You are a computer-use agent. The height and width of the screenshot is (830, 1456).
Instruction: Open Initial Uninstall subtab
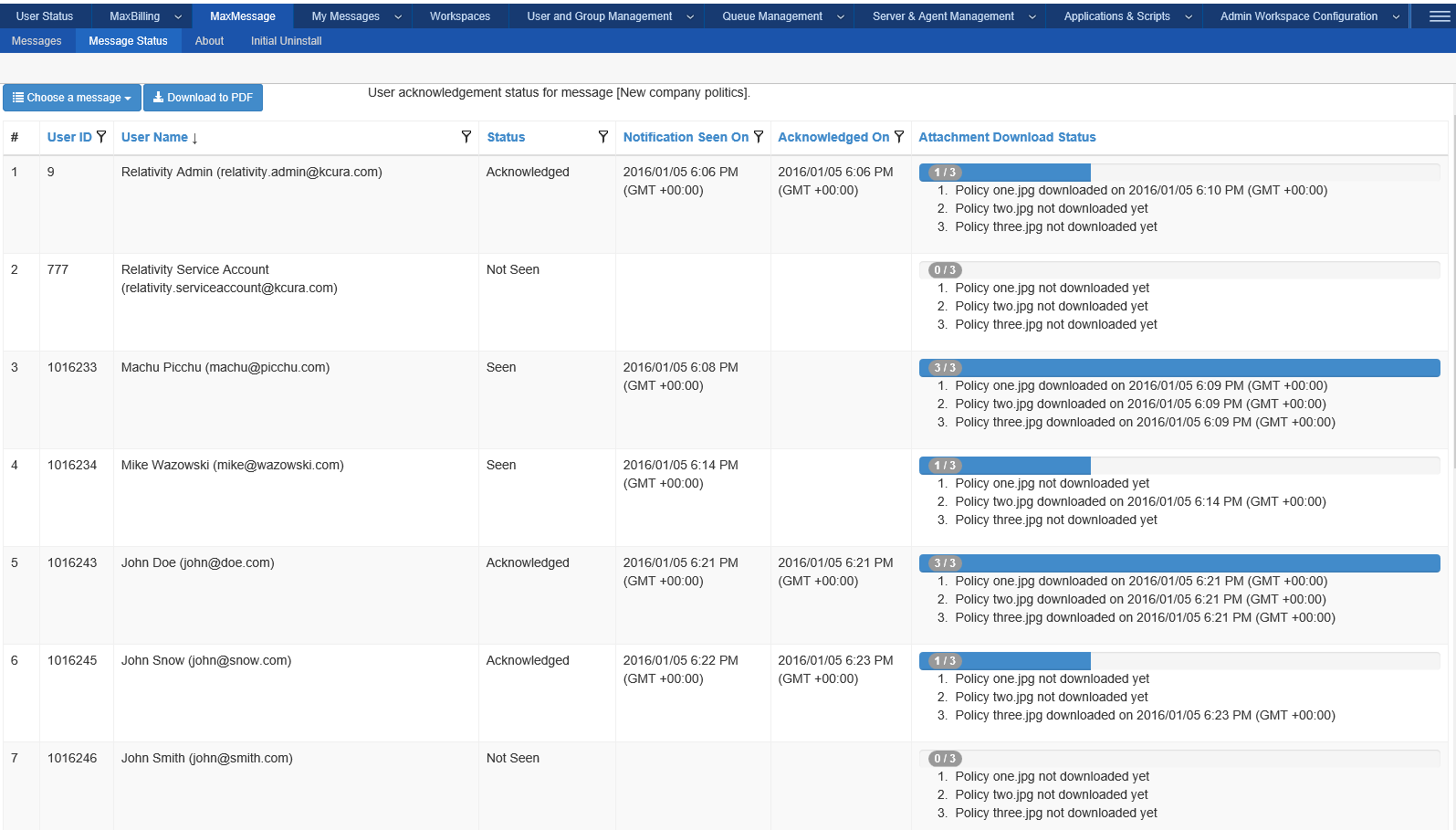point(287,41)
